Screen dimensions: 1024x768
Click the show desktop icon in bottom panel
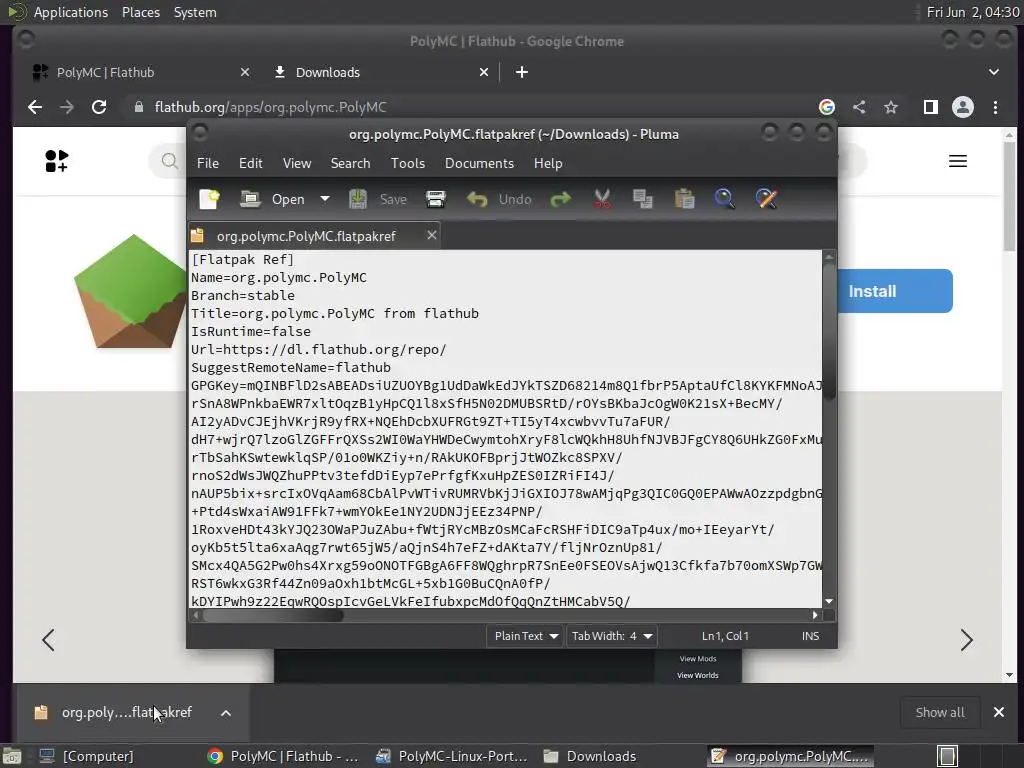coord(12,756)
